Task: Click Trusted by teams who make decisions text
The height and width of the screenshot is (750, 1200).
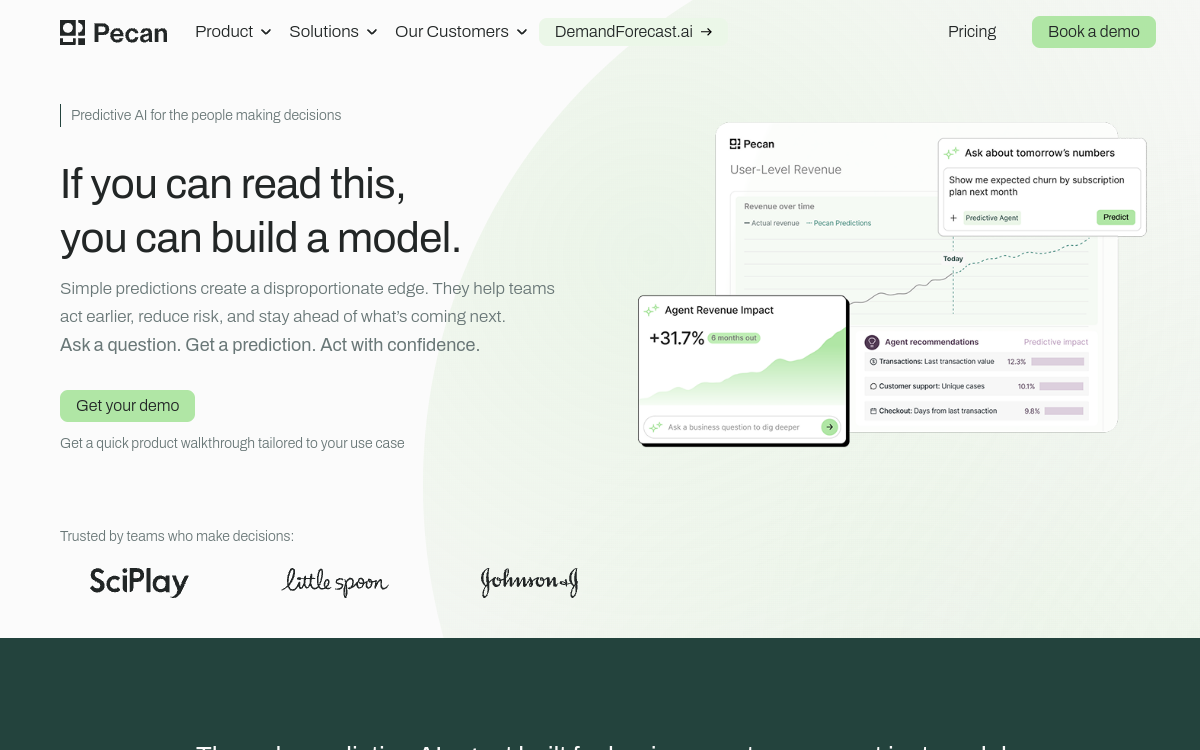Action: [x=177, y=536]
